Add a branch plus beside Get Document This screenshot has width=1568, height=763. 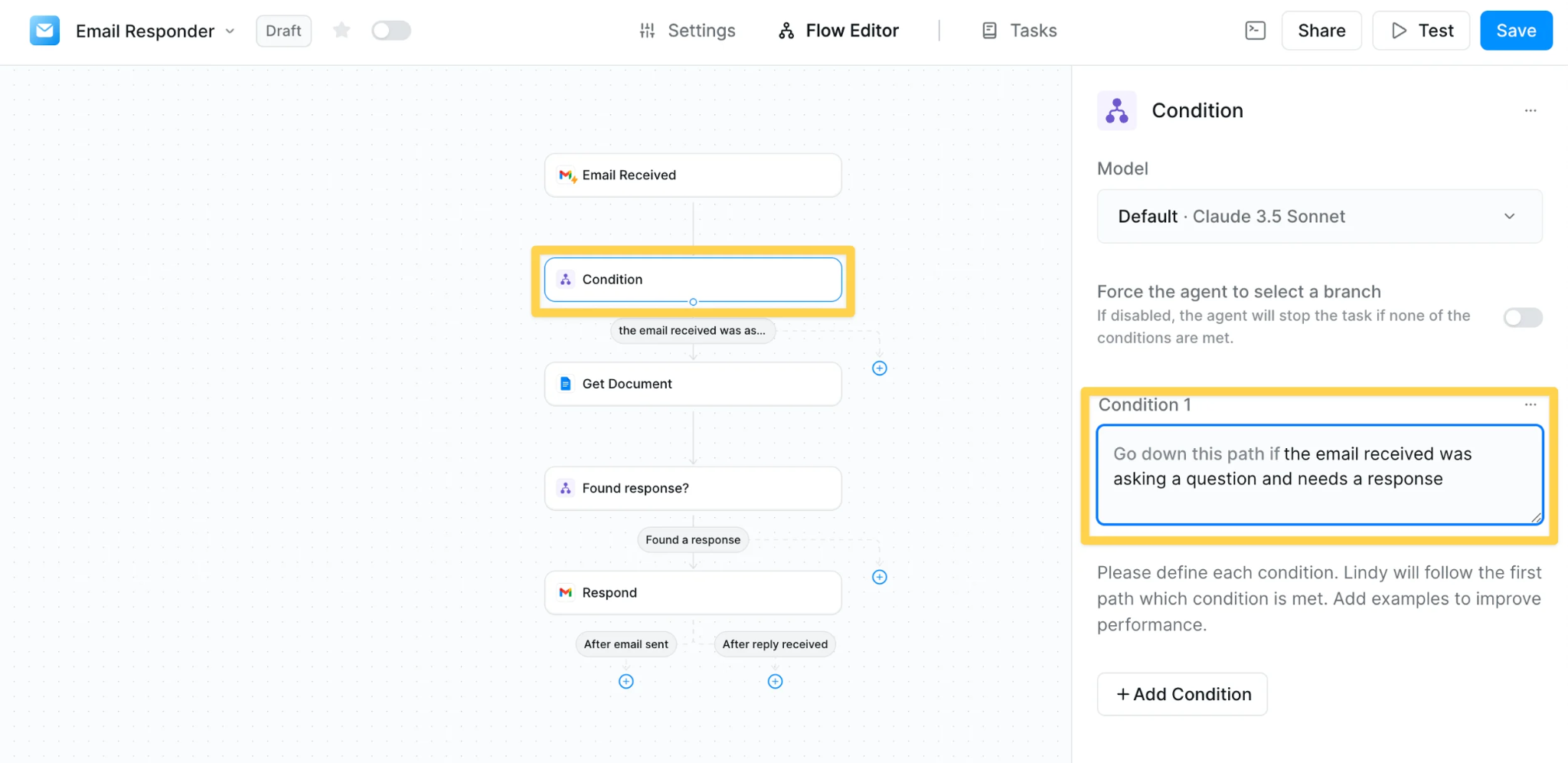(879, 368)
